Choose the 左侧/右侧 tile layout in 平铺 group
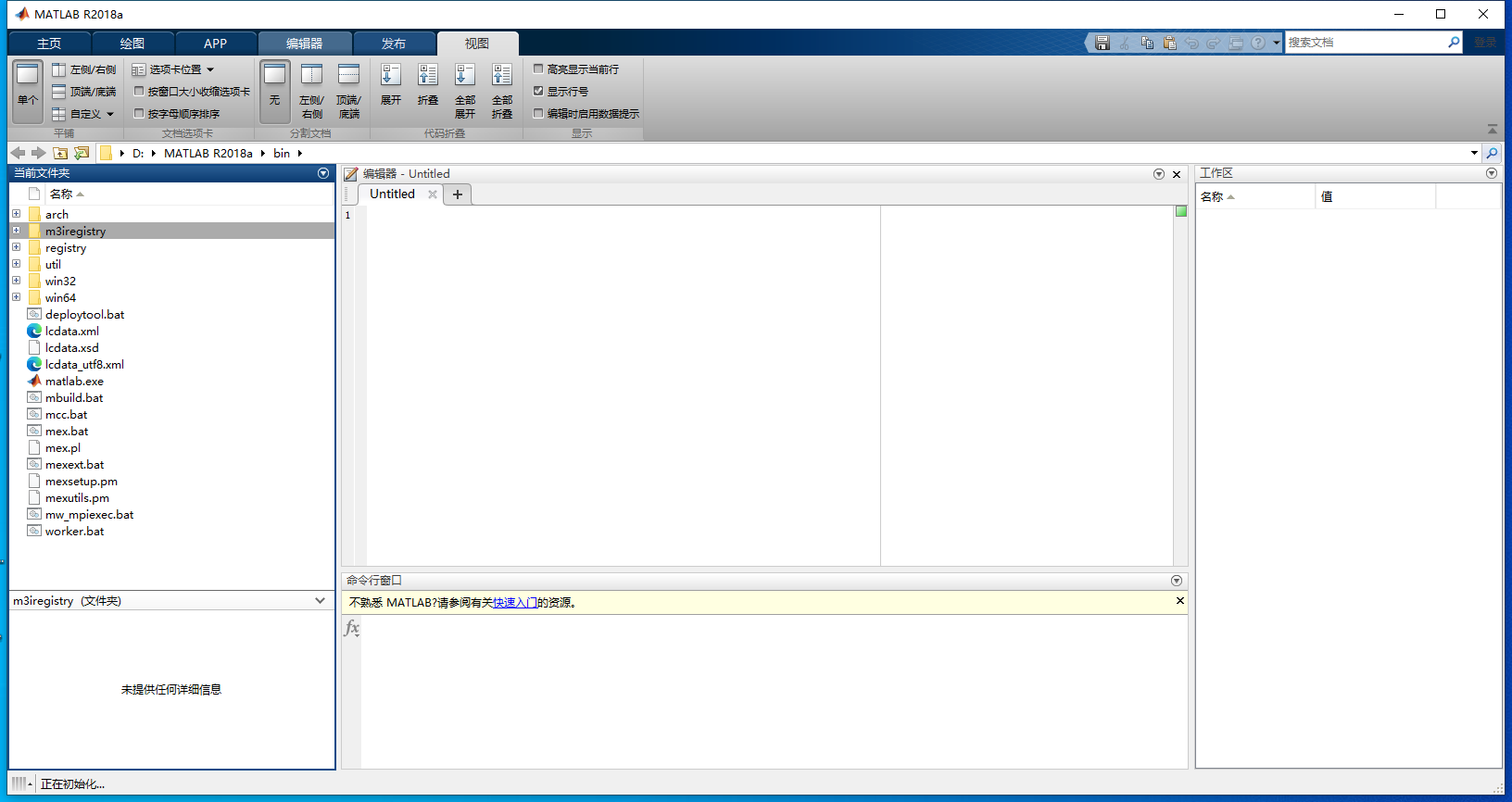 point(84,69)
